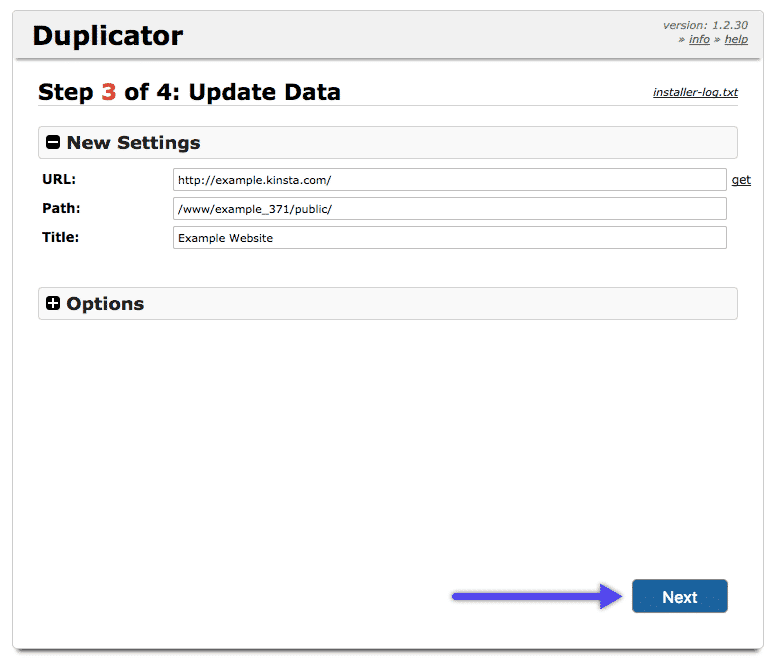Click the URL label
The image size is (774, 664).
point(59,180)
